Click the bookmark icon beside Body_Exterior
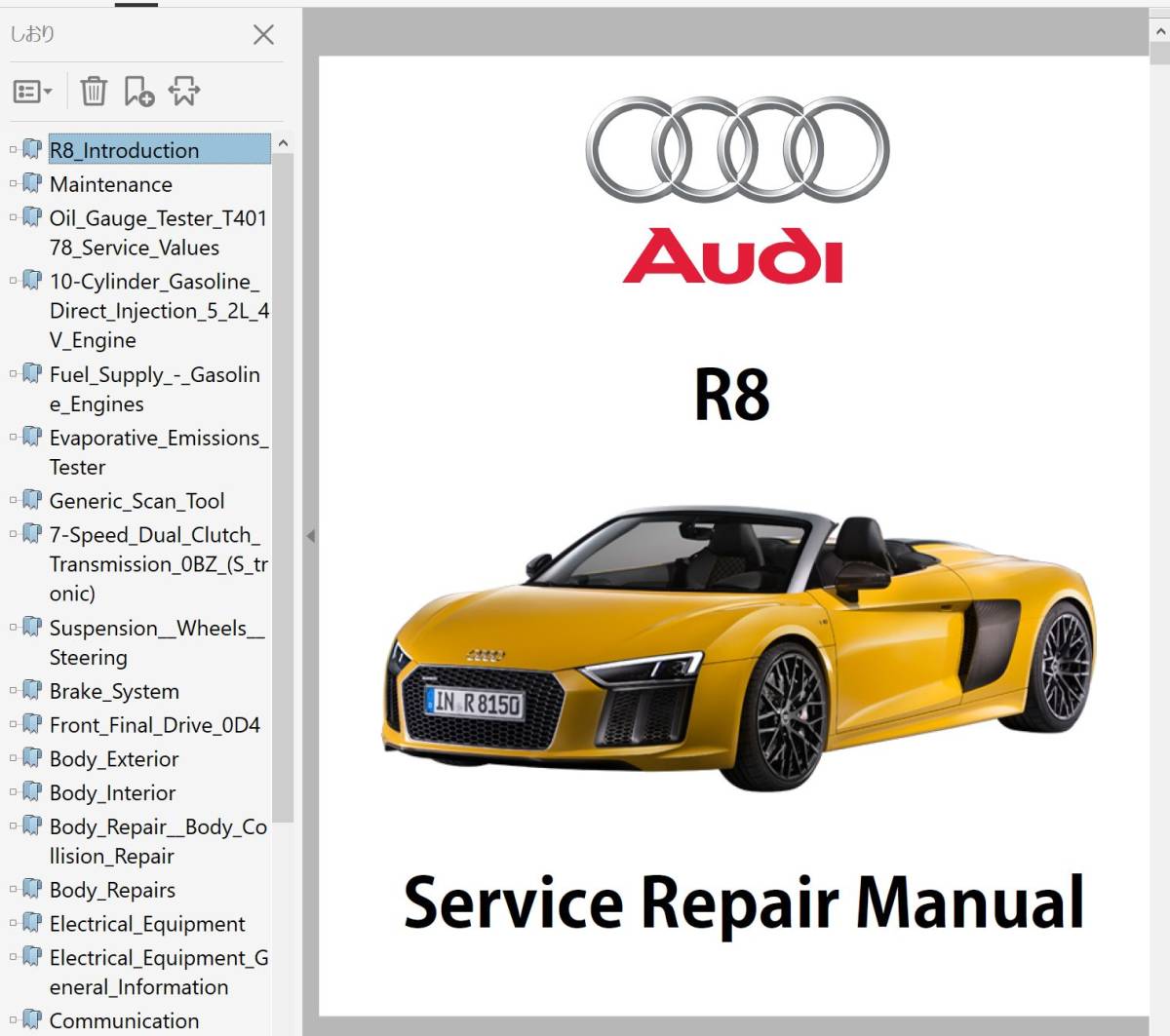The height and width of the screenshot is (1036, 1170). click(x=32, y=758)
